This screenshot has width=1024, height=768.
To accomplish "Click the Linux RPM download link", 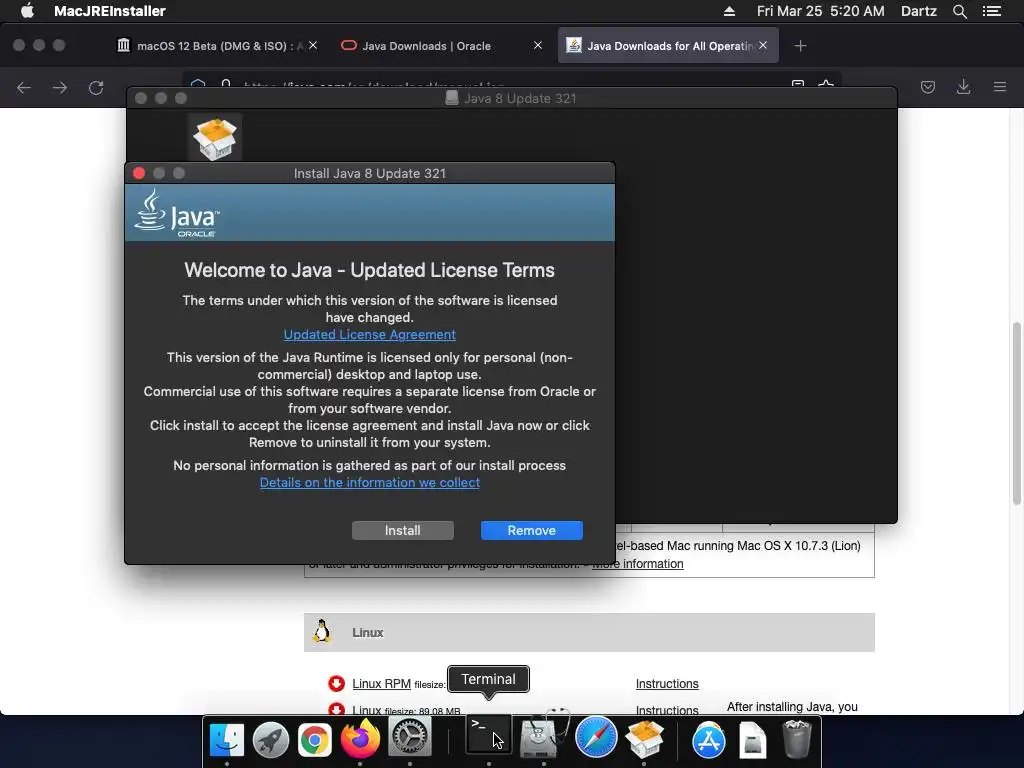I will click(x=381, y=683).
